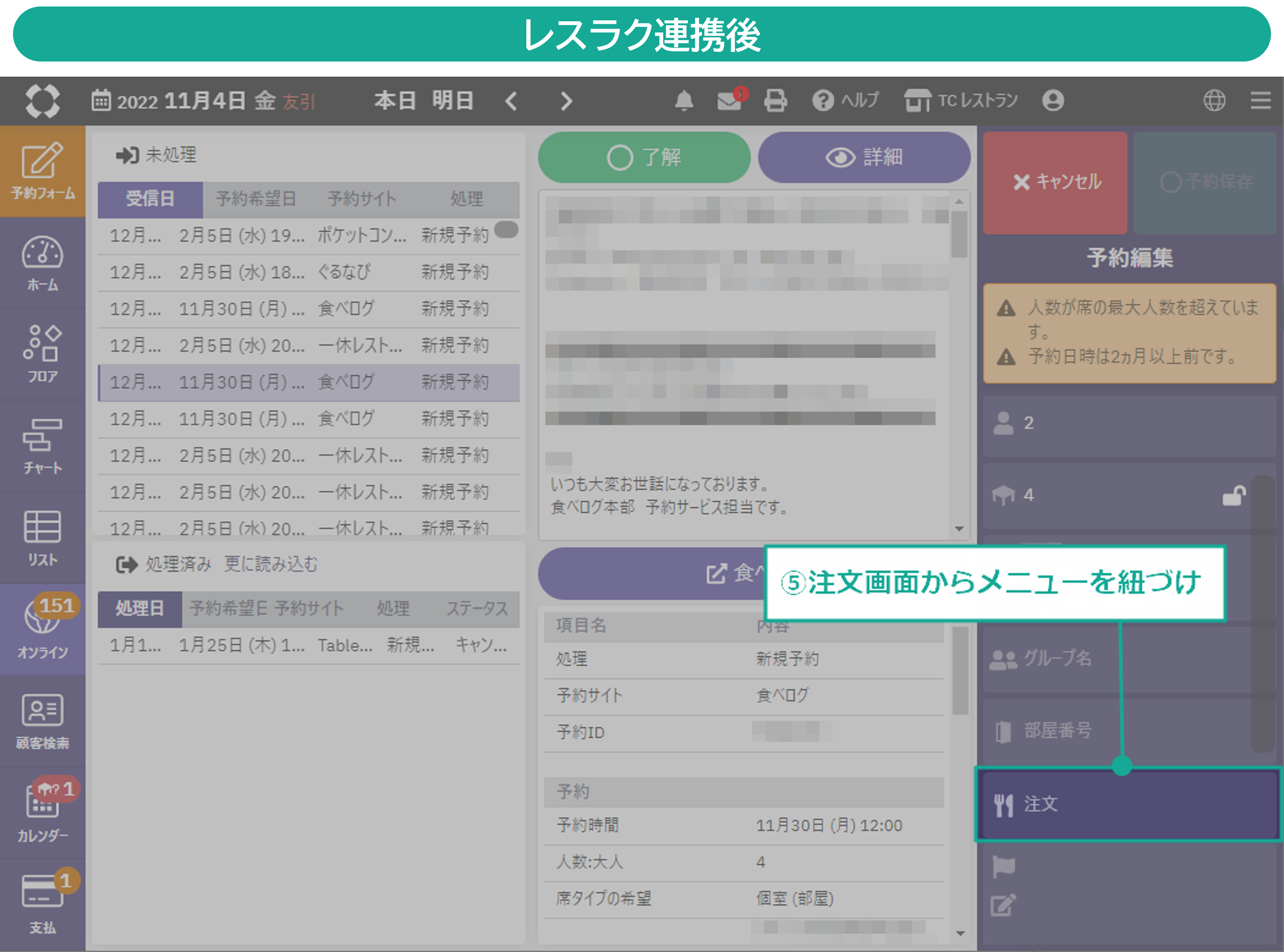1284x952 pixels.
Task: Click 更に読み込む to load more
Action: (x=271, y=564)
